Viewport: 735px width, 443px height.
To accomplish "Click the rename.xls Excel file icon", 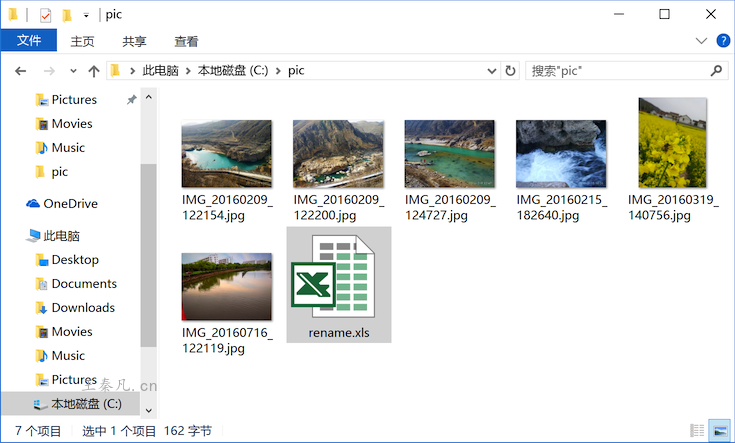I will point(333,277).
